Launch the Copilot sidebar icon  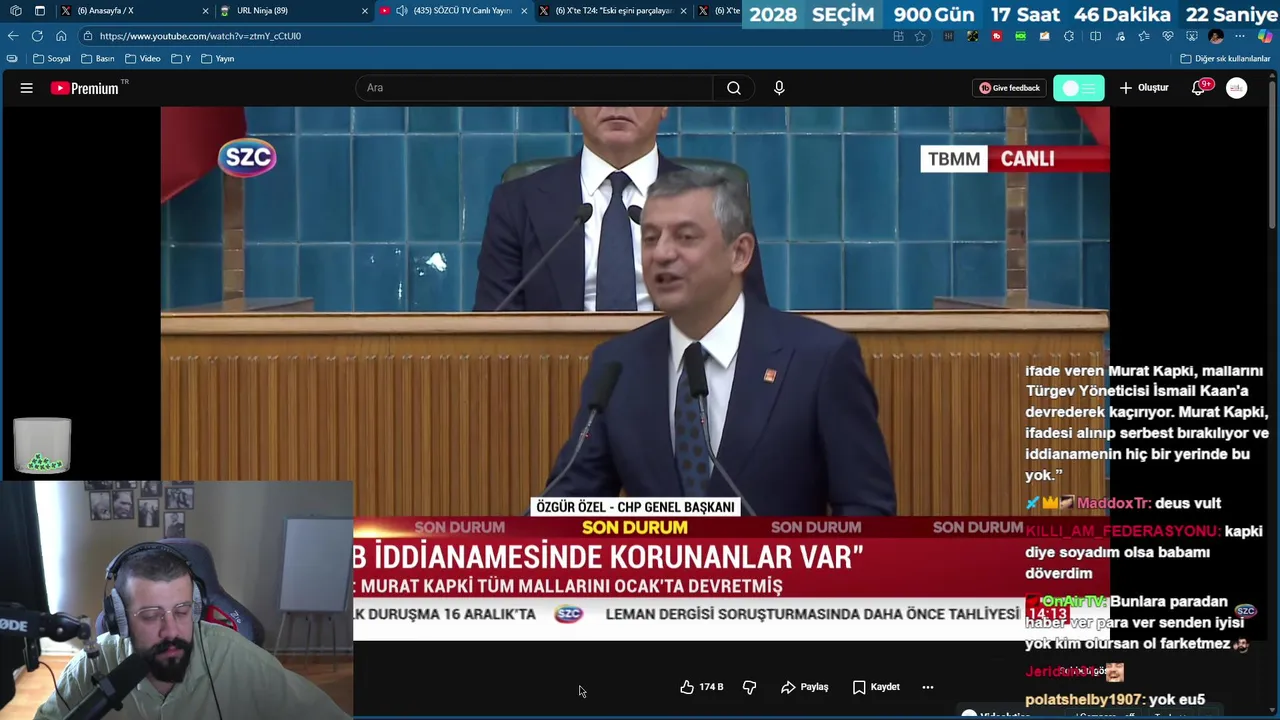tap(1265, 36)
